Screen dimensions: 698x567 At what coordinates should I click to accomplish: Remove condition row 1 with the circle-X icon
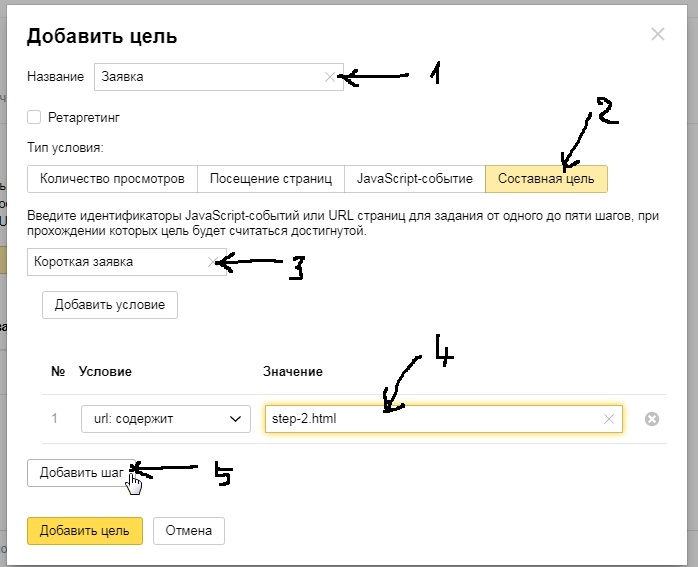(652, 419)
